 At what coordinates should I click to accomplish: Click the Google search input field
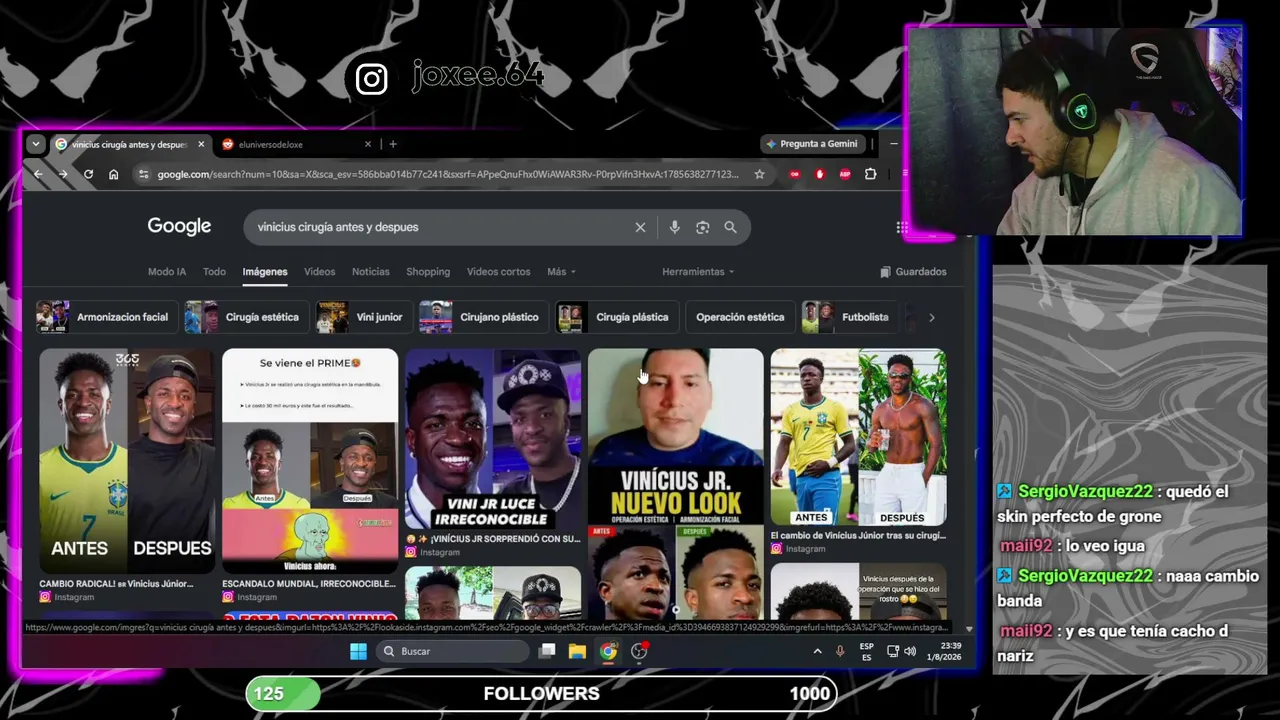tap(440, 227)
